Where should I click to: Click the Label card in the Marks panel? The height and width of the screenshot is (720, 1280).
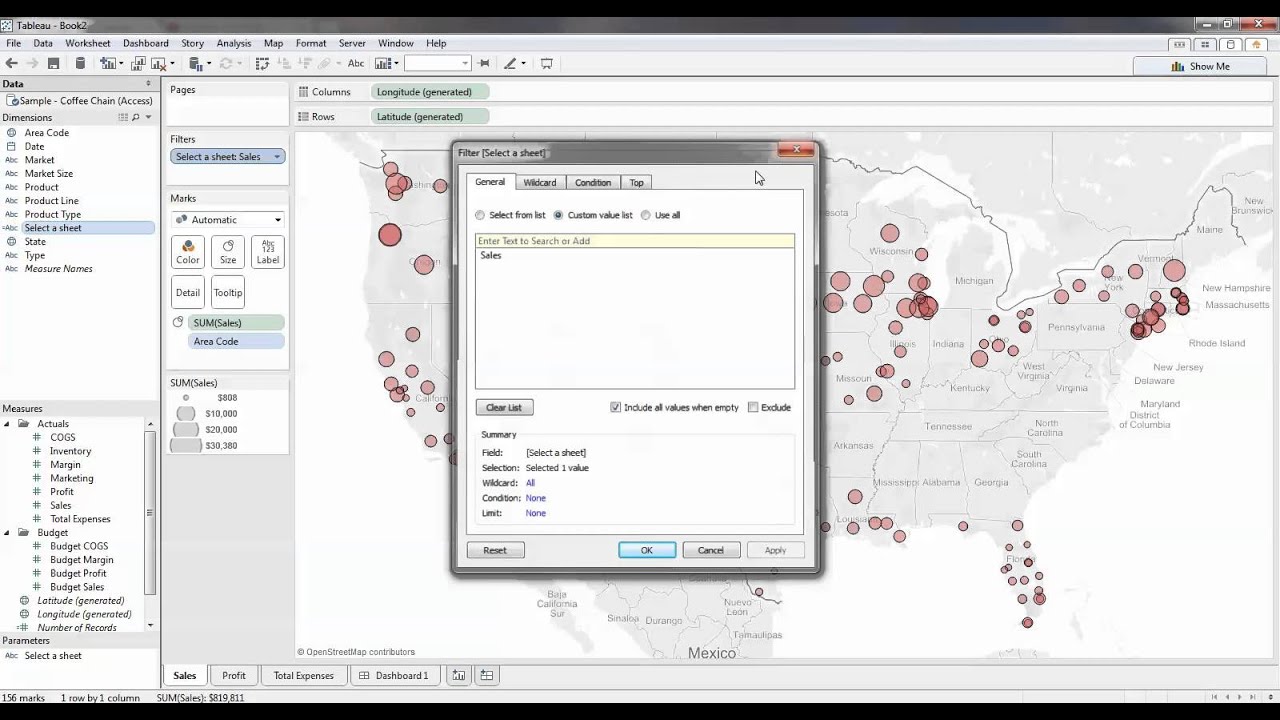[x=268, y=252]
